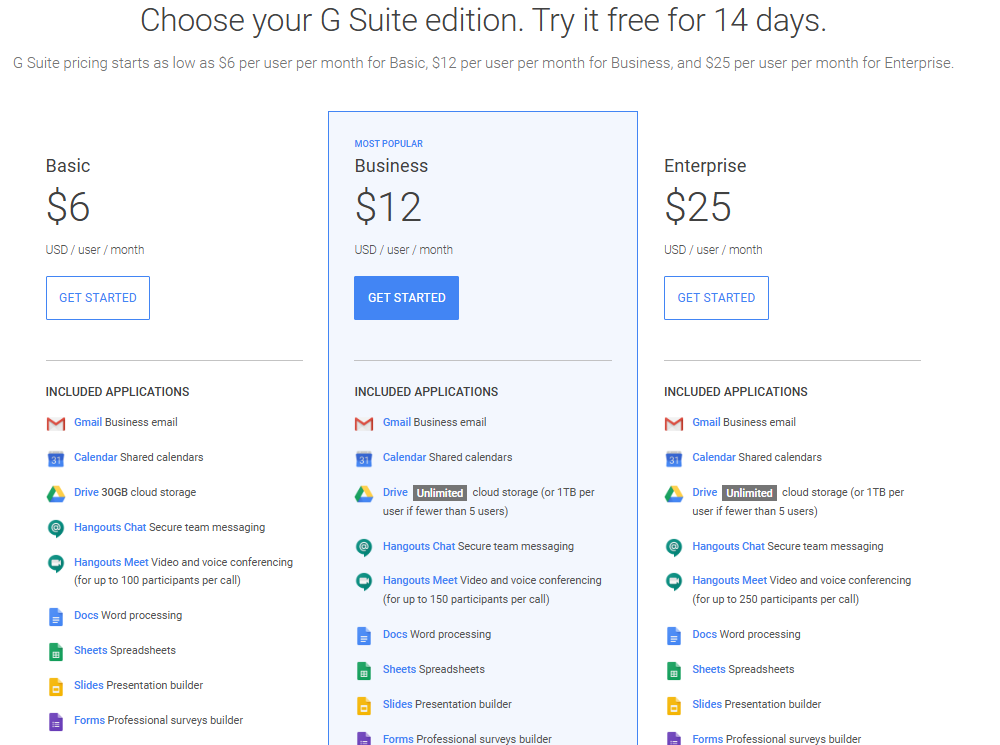Click Get Started under Basic $6 plan
This screenshot has width=1000, height=745.
tap(98, 298)
